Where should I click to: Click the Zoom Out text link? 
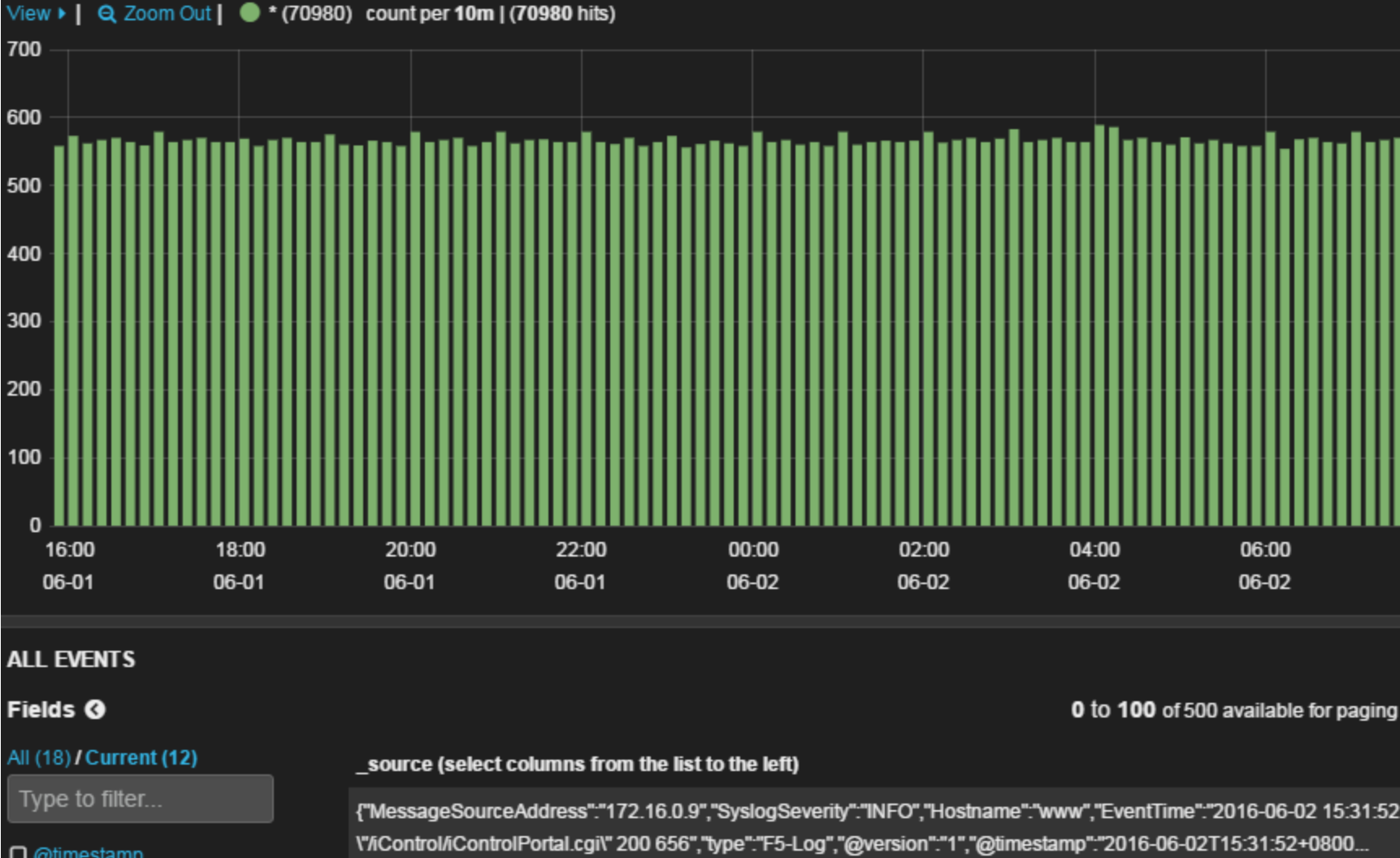[x=167, y=13]
